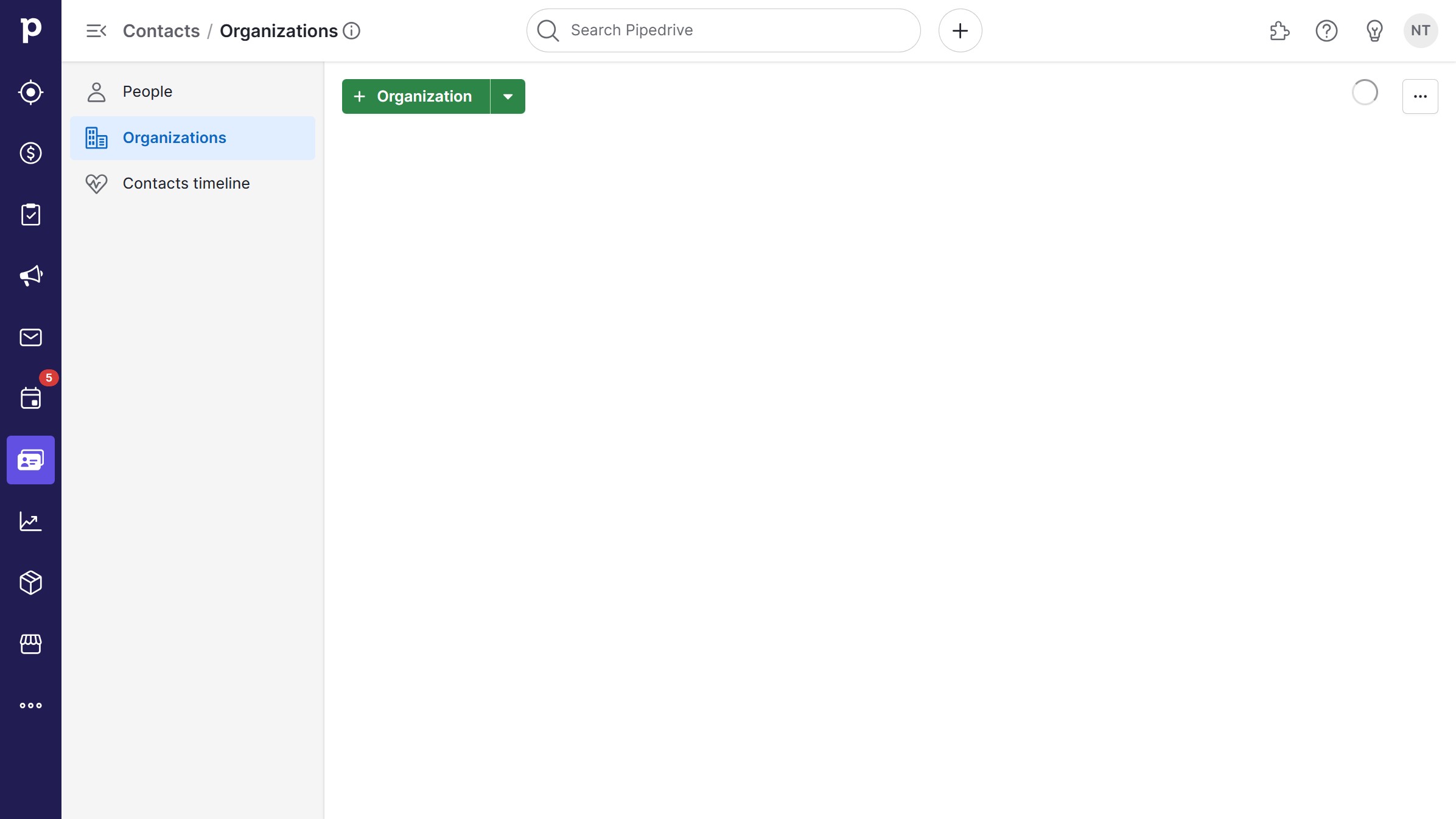Expand the Organization button dropdown arrow
This screenshot has width=1456, height=819.
click(508, 96)
